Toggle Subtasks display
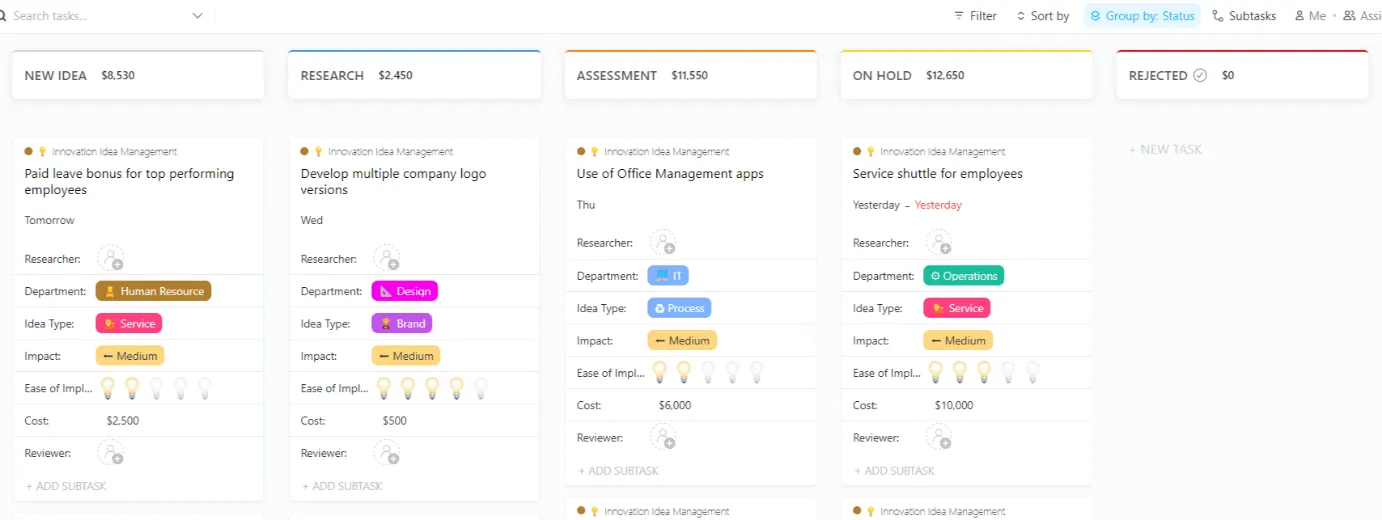 tap(1244, 16)
